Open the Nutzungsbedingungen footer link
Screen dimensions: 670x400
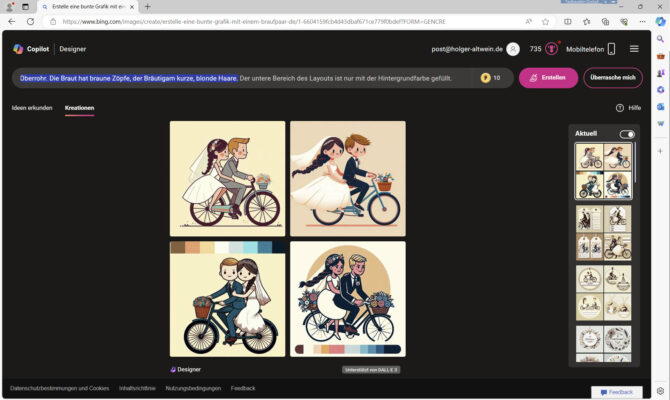click(193, 388)
